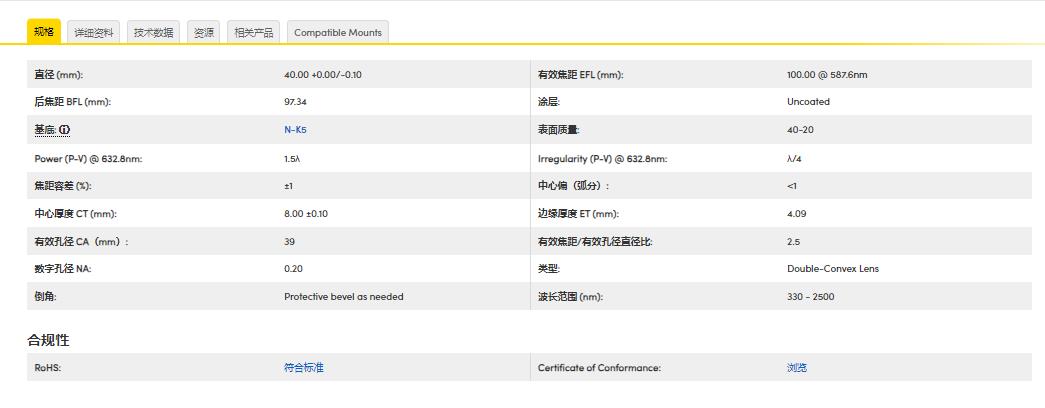Click the Certificate of Conformance label
This screenshot has width=1045, height=408.
click(599, 368)
